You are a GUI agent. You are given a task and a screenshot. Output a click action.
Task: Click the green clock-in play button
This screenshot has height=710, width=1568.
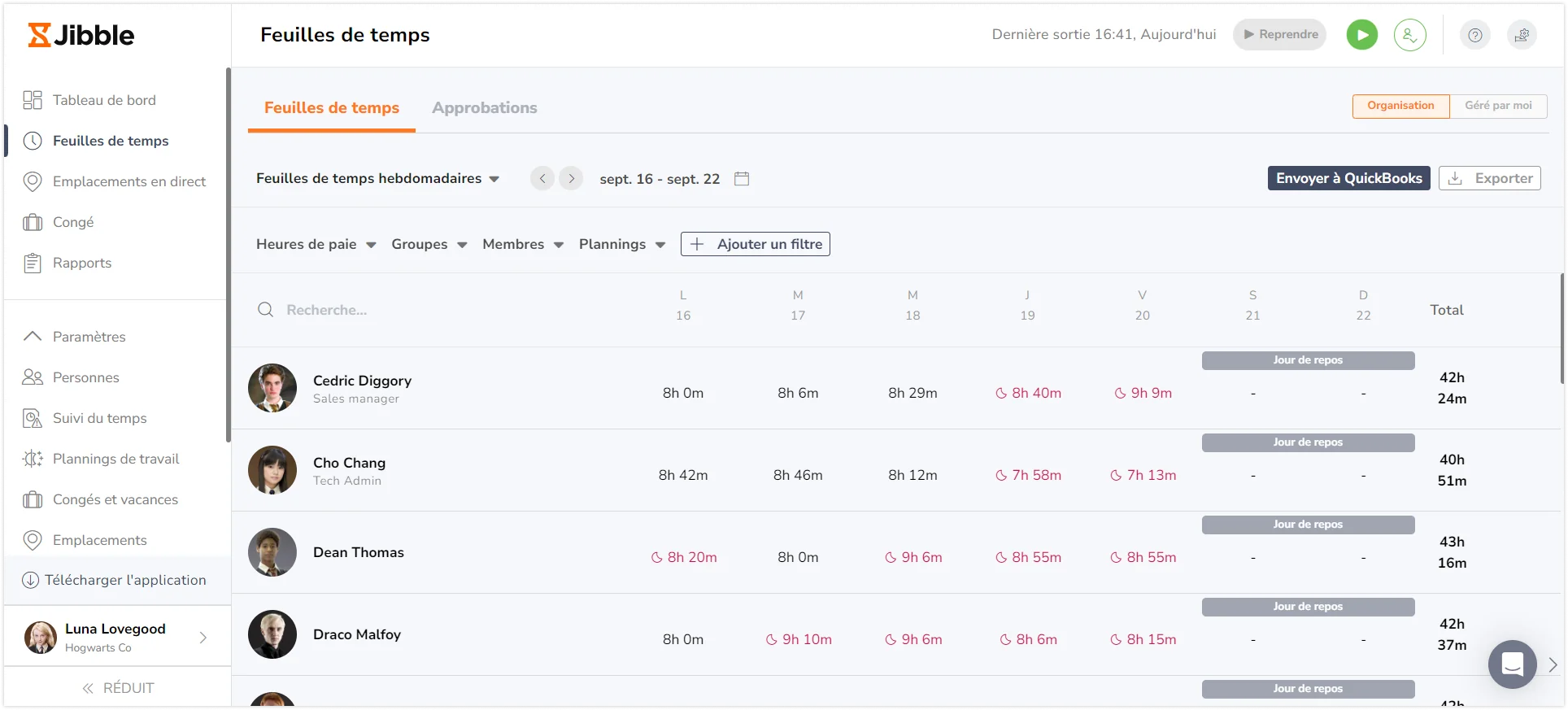coord(1361,35)
